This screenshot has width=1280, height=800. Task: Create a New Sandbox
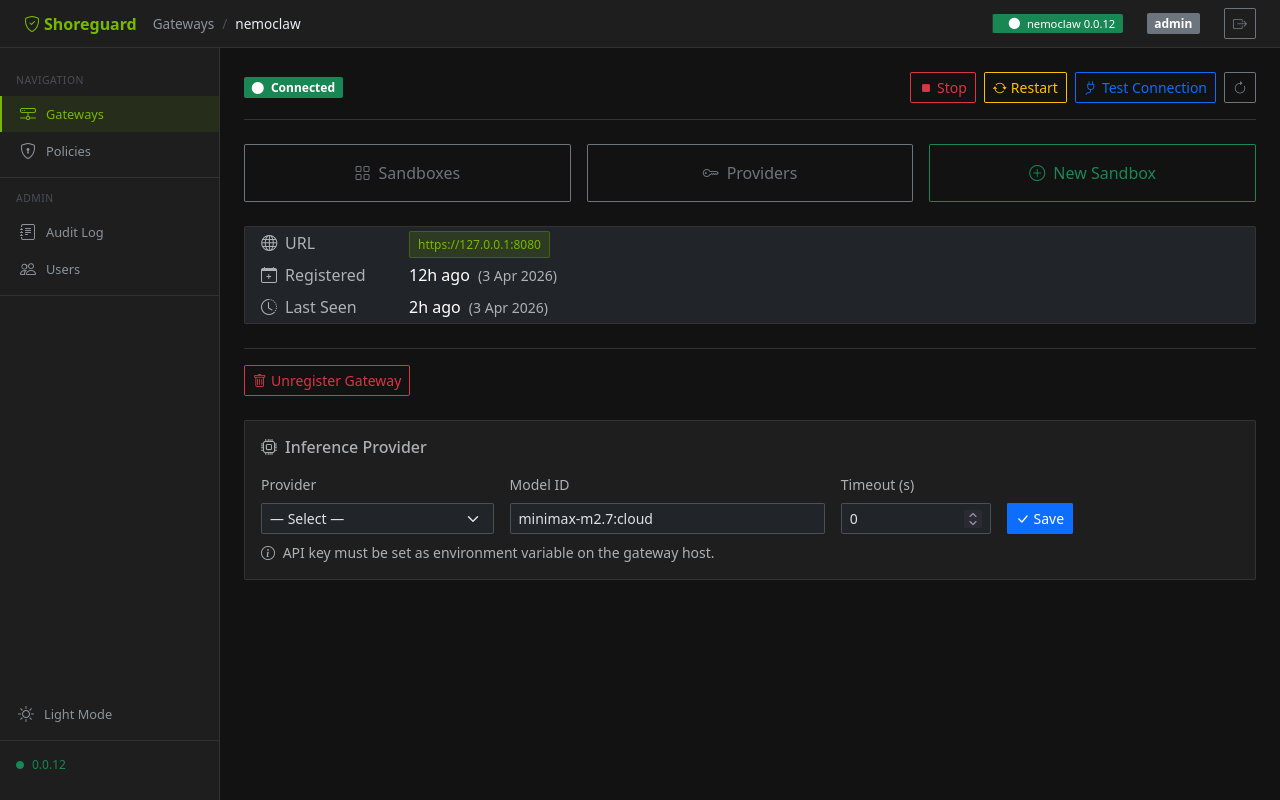click(x=1092, y=173)
